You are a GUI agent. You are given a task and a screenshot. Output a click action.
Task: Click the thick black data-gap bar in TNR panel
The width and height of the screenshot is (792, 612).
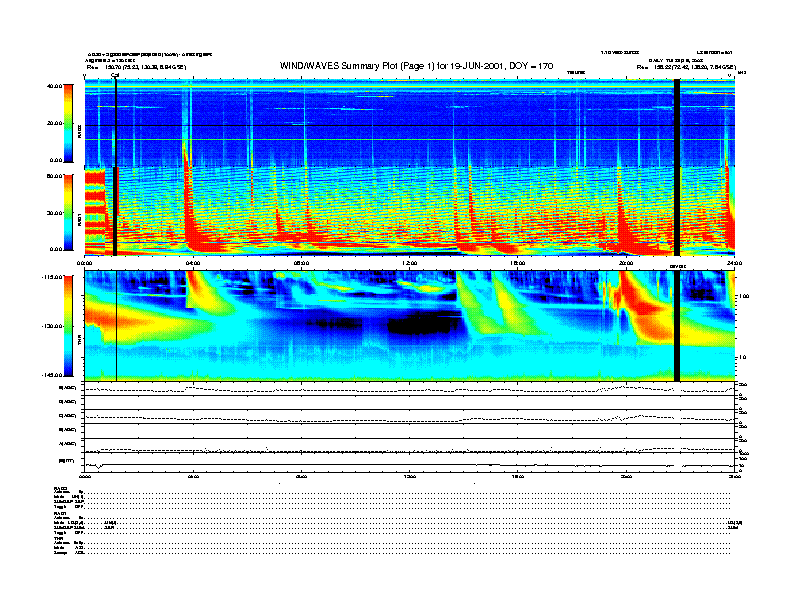click(677, 326)
